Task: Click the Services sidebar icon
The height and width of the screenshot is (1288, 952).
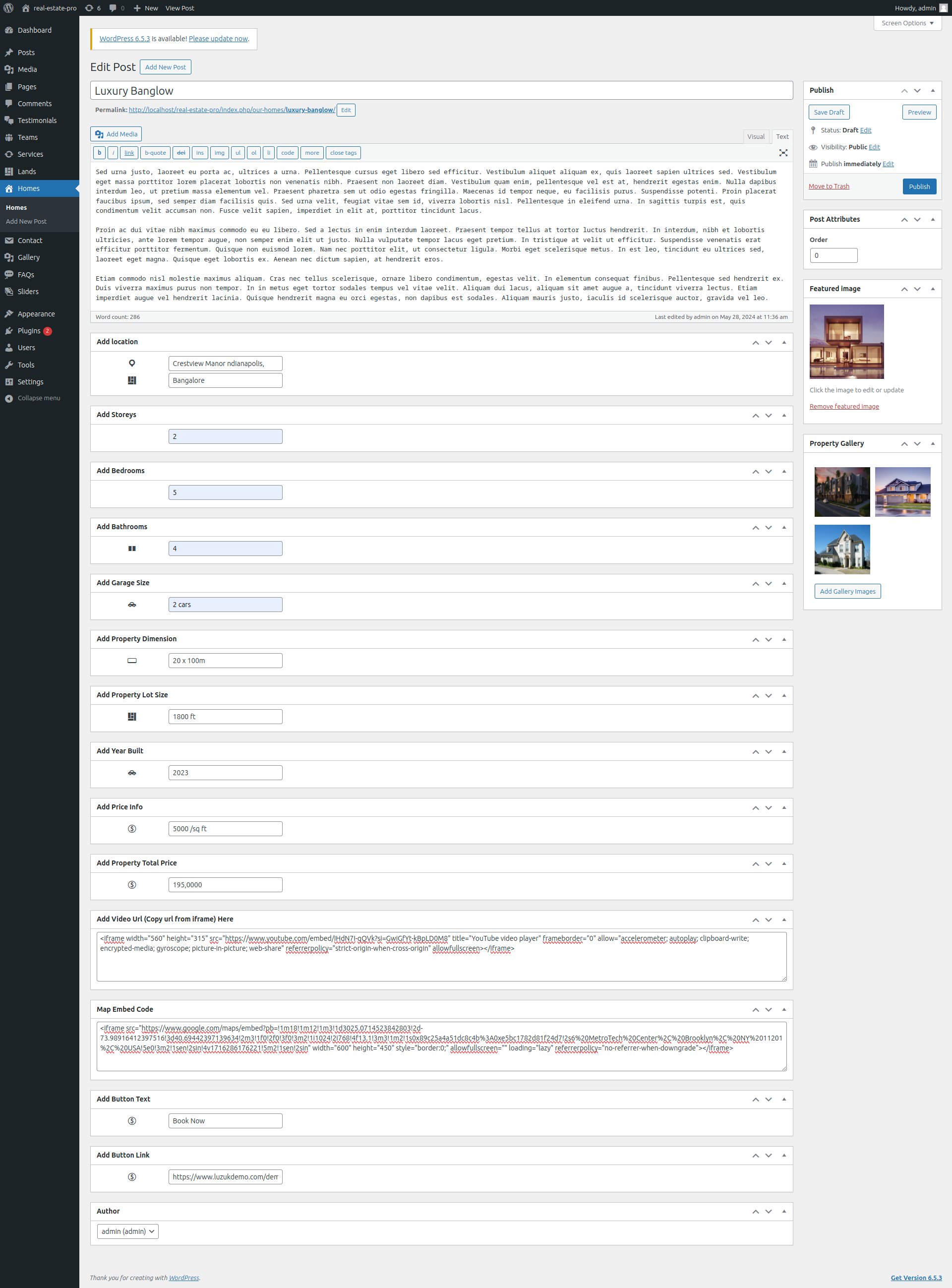Action: coord(8,154)
